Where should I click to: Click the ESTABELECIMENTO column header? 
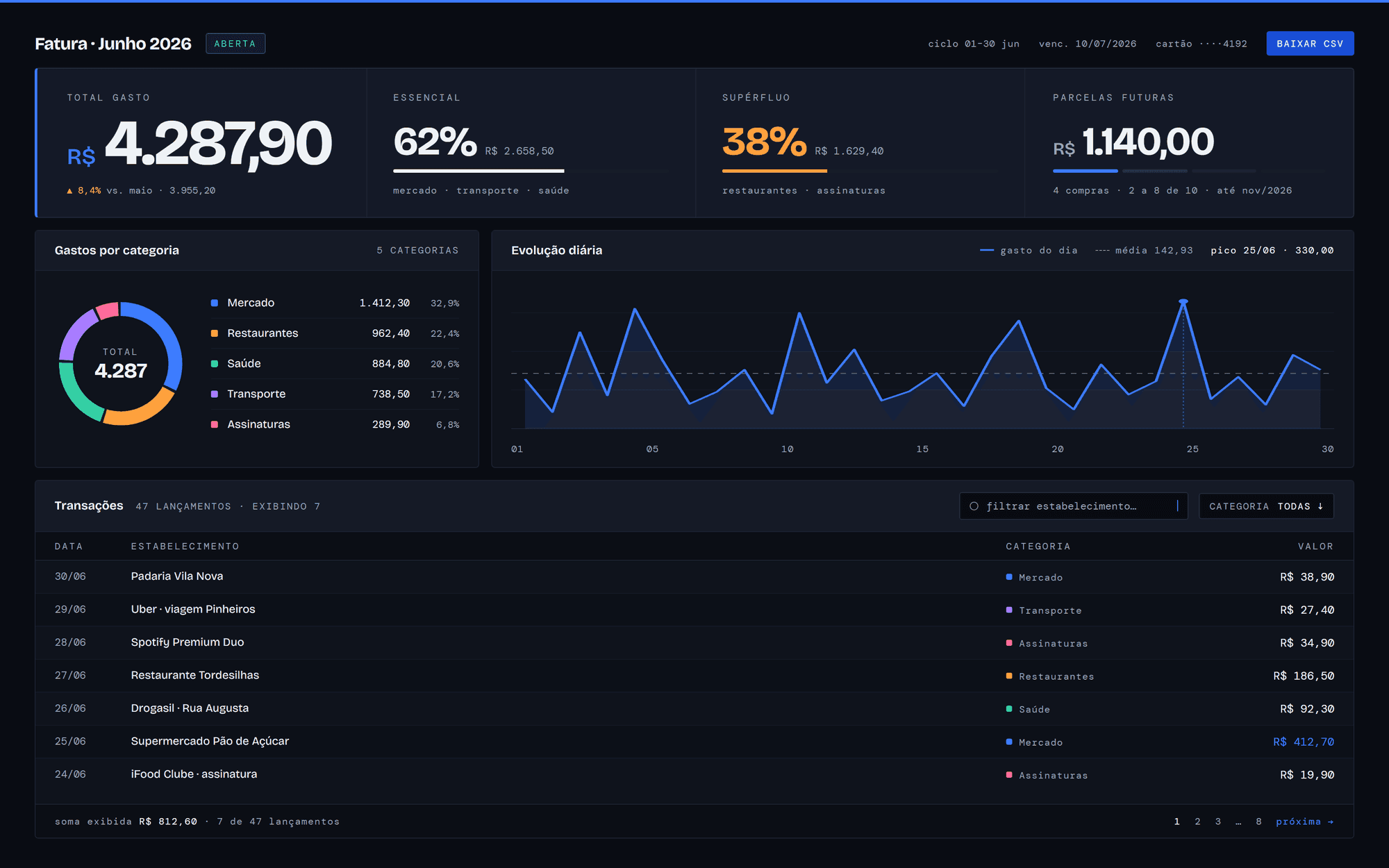click(185, 546)
